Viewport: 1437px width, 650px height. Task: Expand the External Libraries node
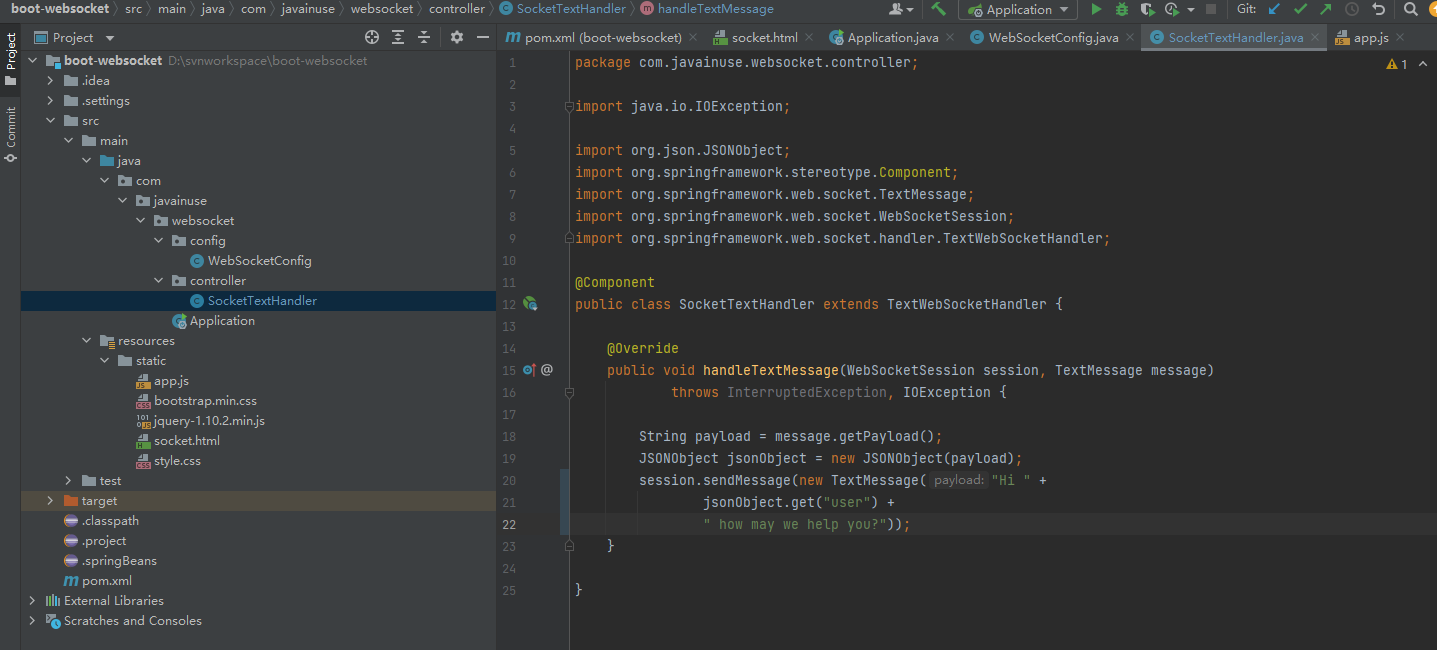pos(32,601)
